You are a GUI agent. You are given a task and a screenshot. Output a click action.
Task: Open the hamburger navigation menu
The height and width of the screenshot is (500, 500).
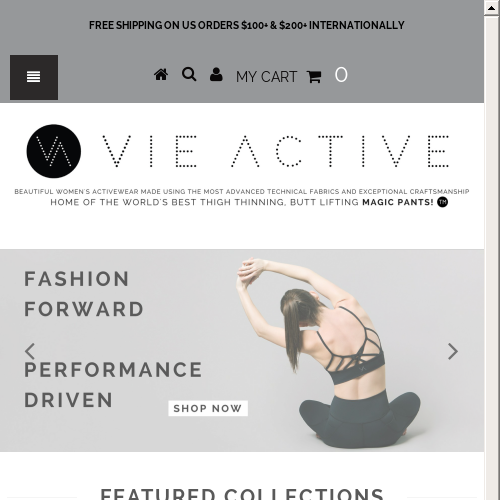click(34, 77)
